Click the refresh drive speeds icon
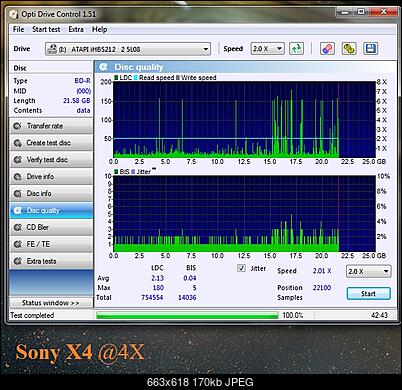Viewport: 402px width, 390px height. (x=296, y=49)
